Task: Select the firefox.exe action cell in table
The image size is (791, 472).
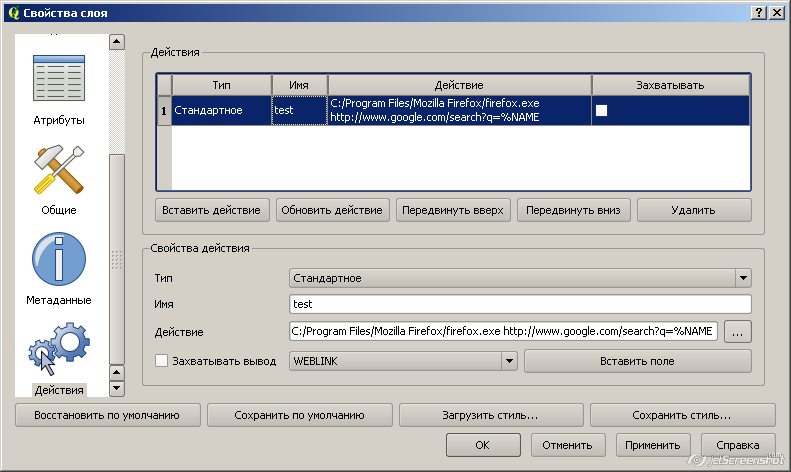Action: pos(459,110)
